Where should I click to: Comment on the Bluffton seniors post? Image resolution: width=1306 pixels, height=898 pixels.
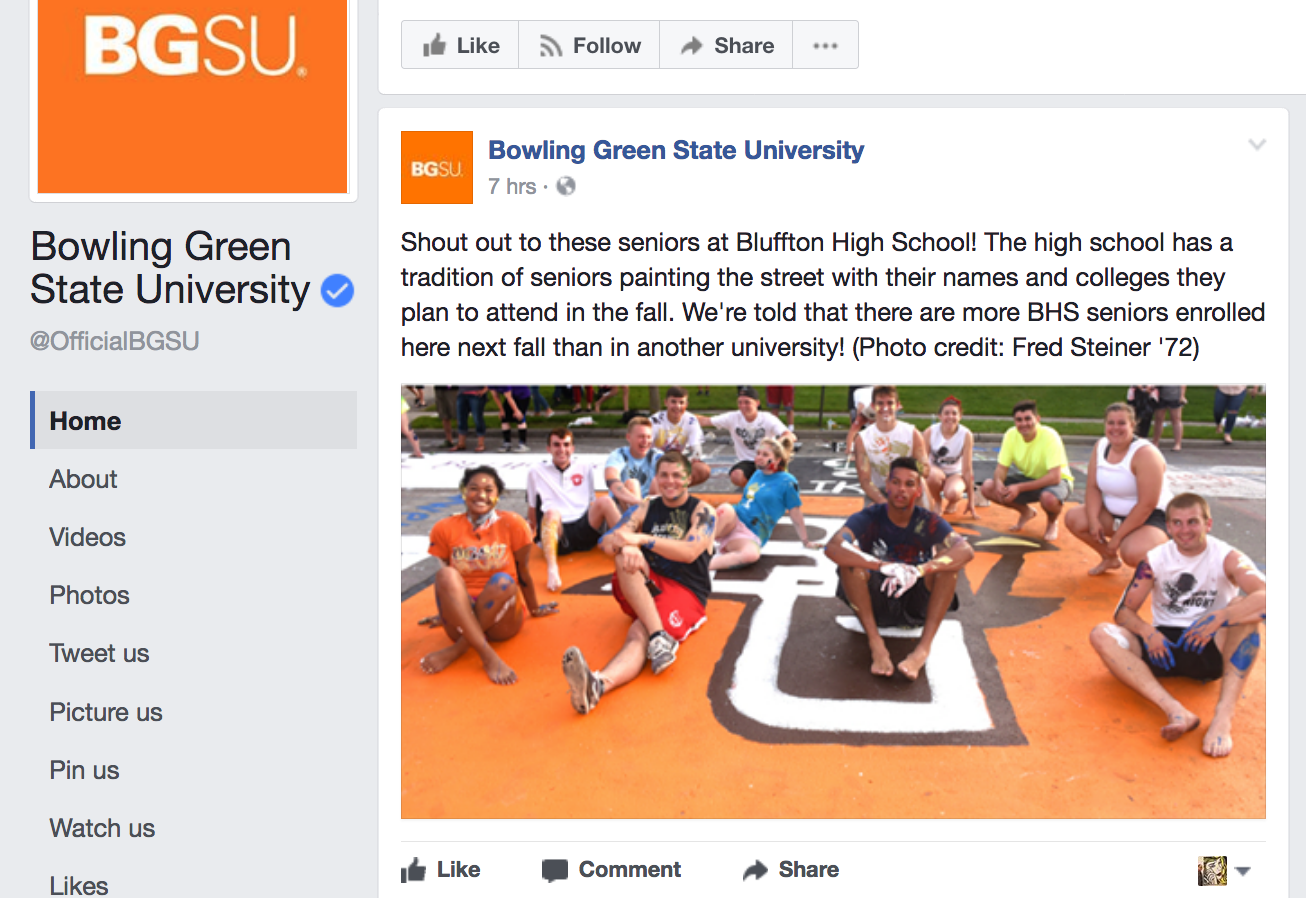pos(611,870)
